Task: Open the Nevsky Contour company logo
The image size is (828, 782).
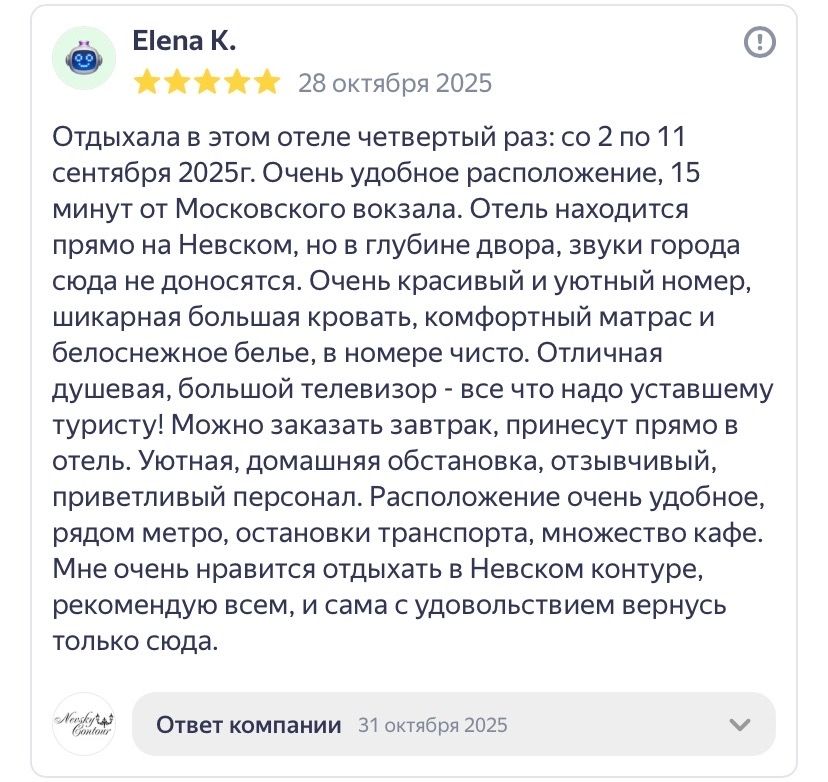Action: pyautogui.click(x=84, y=724)
